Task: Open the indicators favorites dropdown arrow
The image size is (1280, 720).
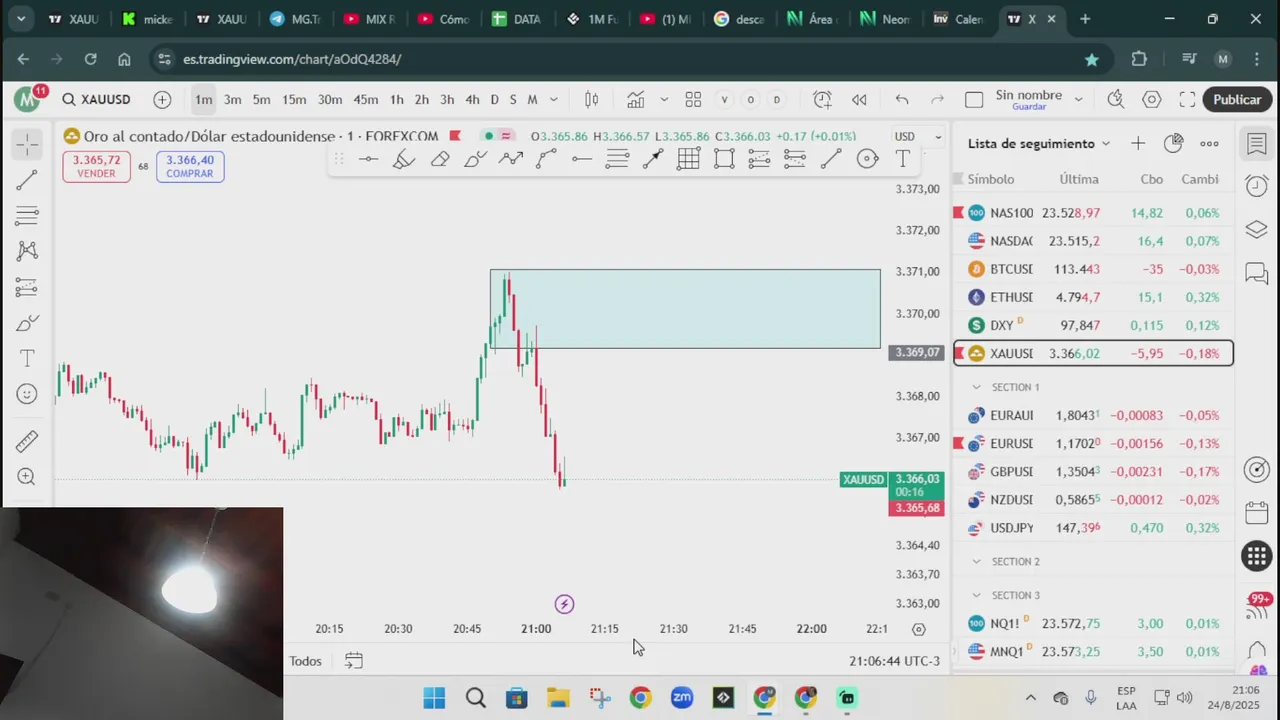Action: pos(664,99)
